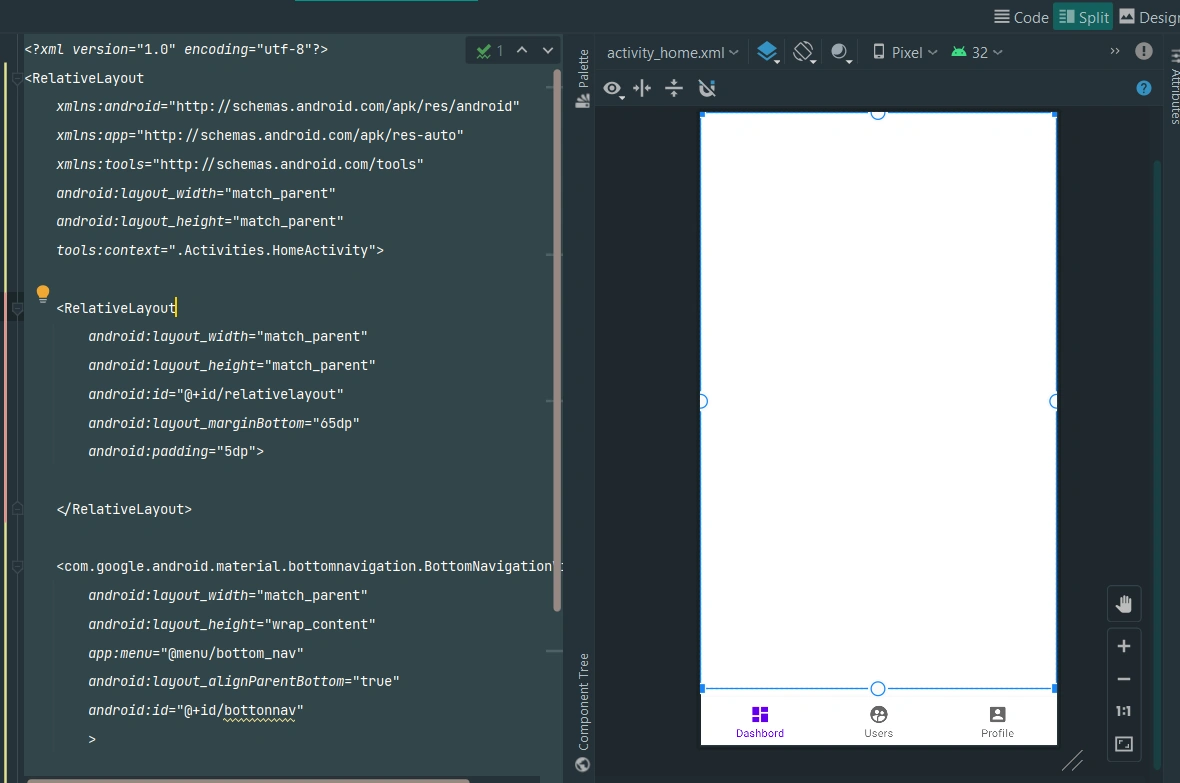The width and height of the screenshot is (1180, 783).
Task: Open the blue help question icon
Action: pyautogui.click(x=1144, y=88)
